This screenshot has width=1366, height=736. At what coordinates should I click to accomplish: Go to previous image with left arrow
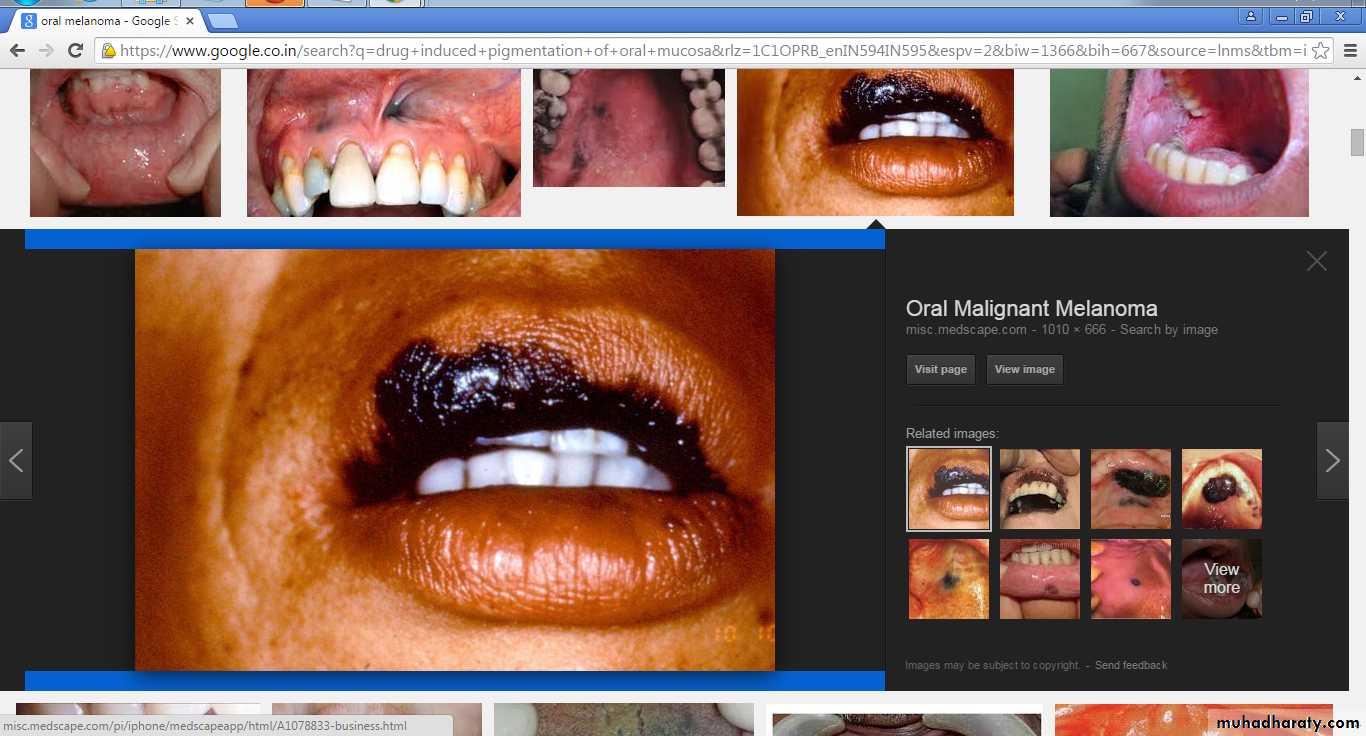click(x=16, y=461)
